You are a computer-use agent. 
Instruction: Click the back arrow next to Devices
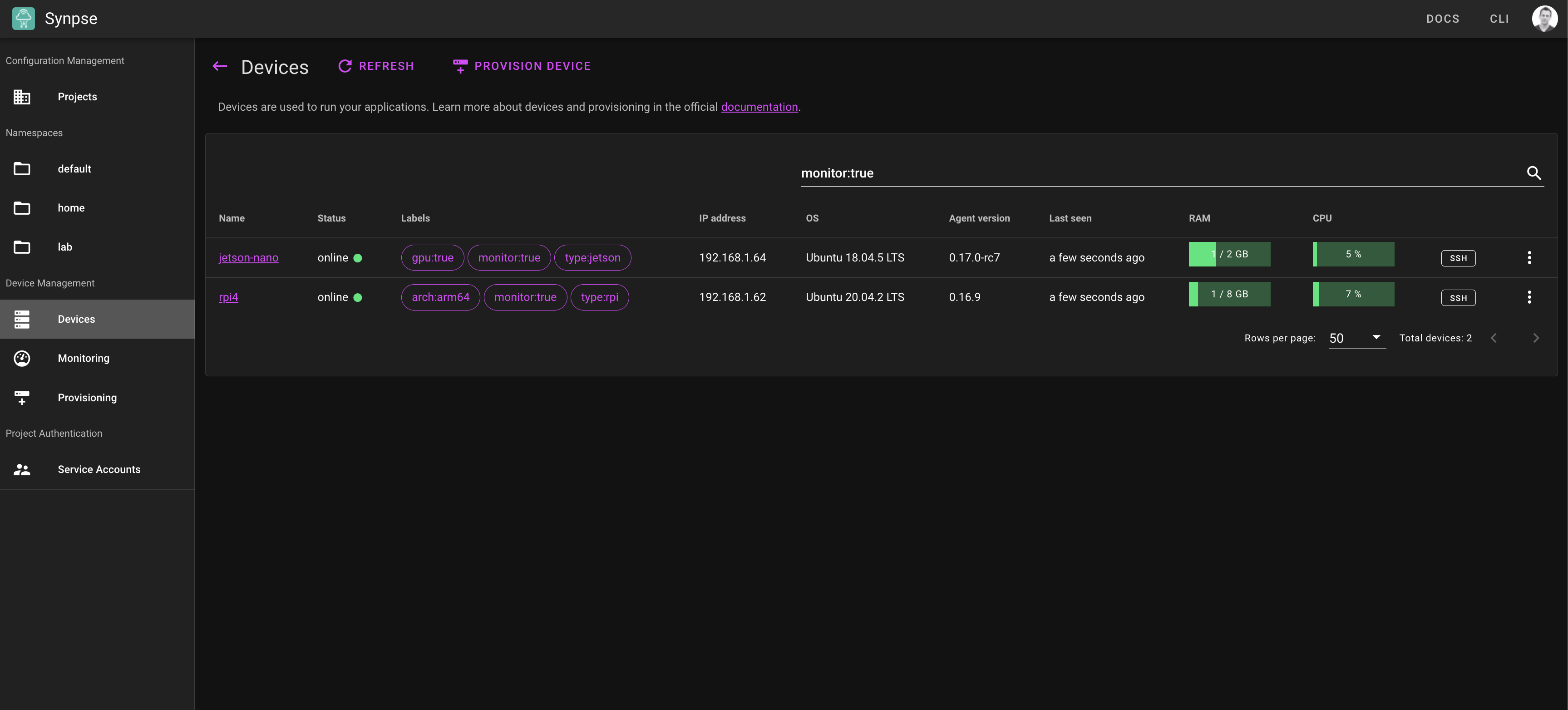[220, 66]
